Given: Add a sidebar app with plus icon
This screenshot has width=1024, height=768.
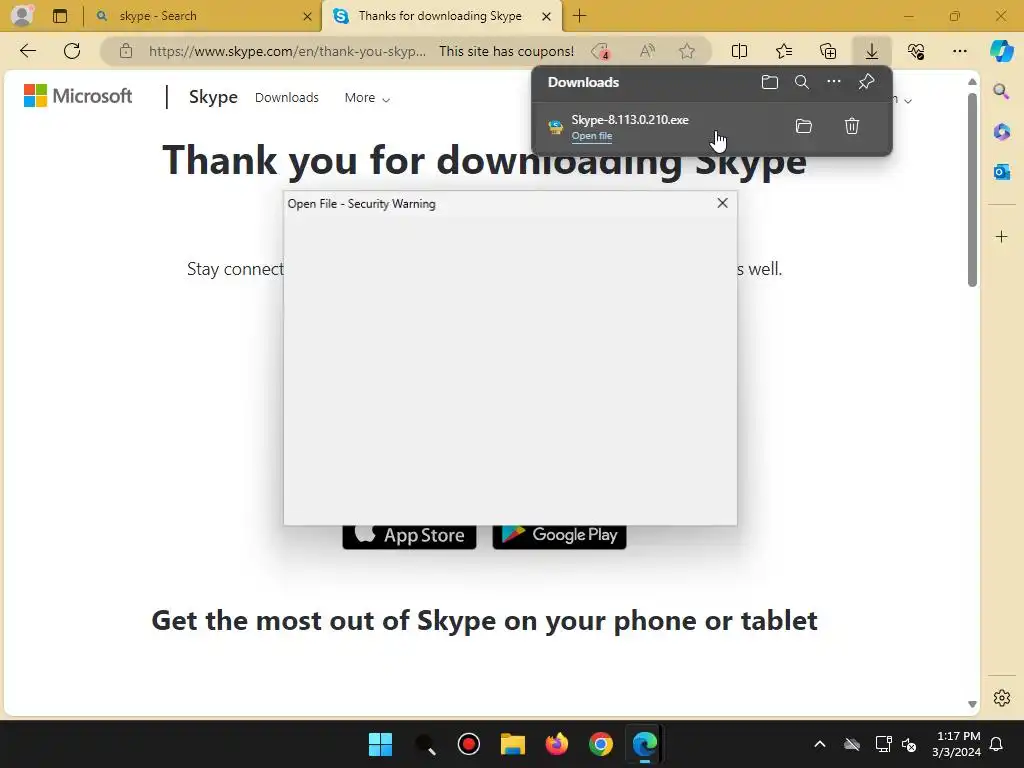Looking at the screenshot, I should click(x=1001, y=236).
